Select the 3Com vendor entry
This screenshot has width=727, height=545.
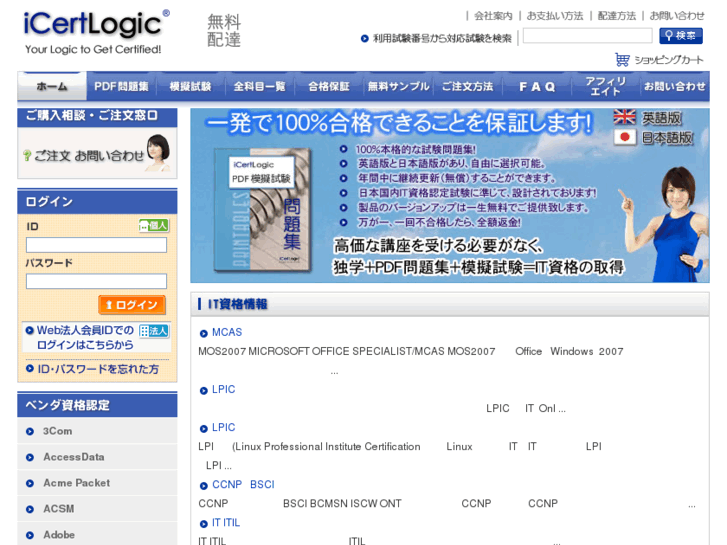point(97,431)
